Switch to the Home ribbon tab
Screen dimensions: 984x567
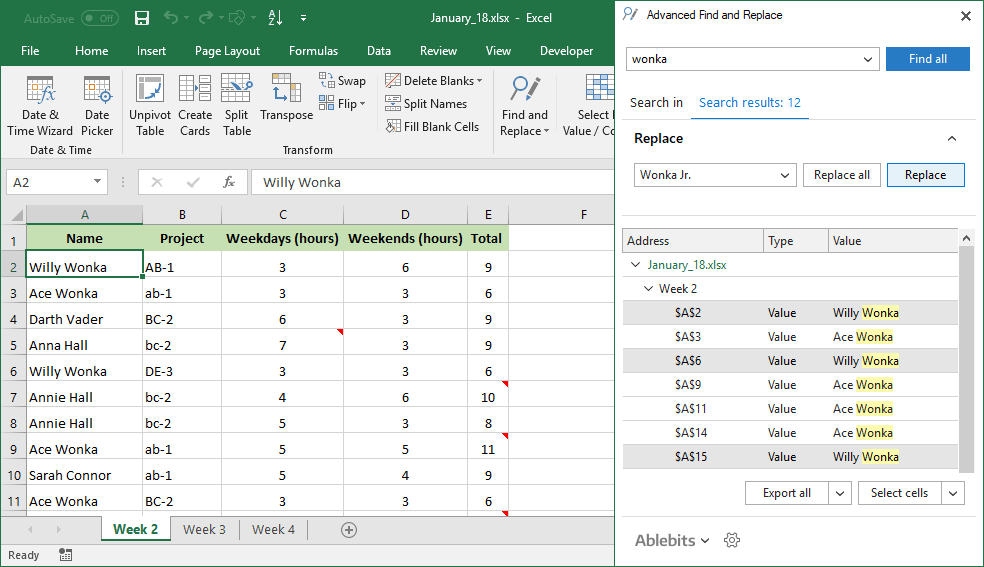92,51
